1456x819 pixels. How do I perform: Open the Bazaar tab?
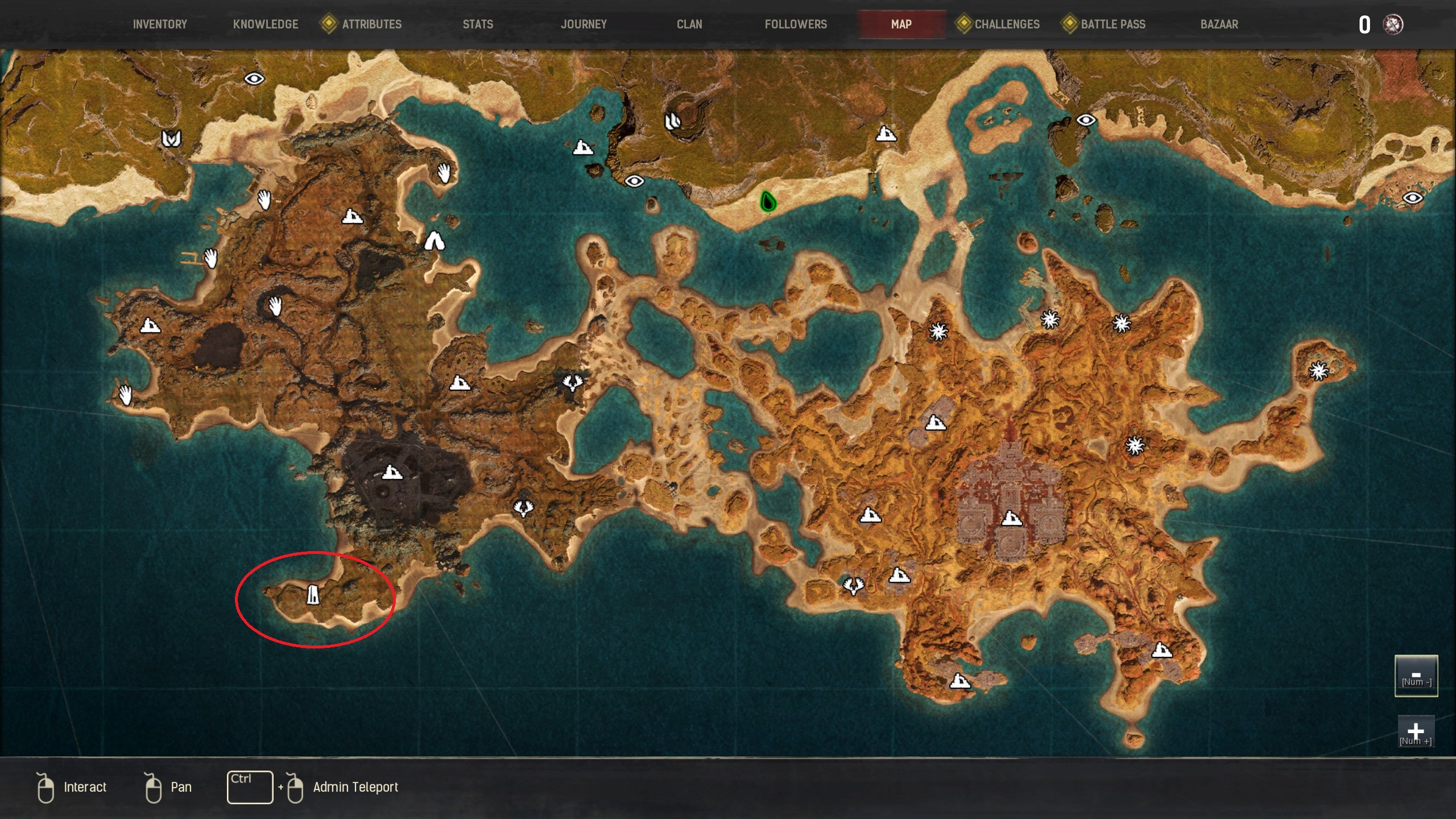(1219, 24)
